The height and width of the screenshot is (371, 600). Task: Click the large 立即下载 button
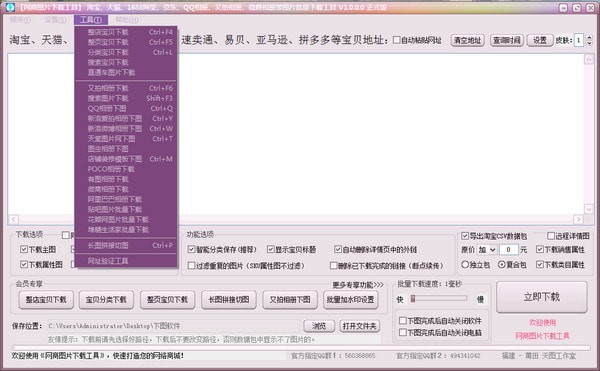(x=541, y=297)
